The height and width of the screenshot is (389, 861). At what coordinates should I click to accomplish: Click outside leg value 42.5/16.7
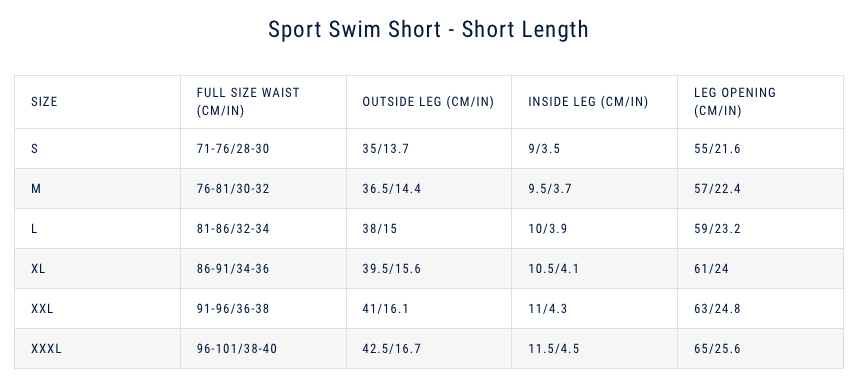392,349
